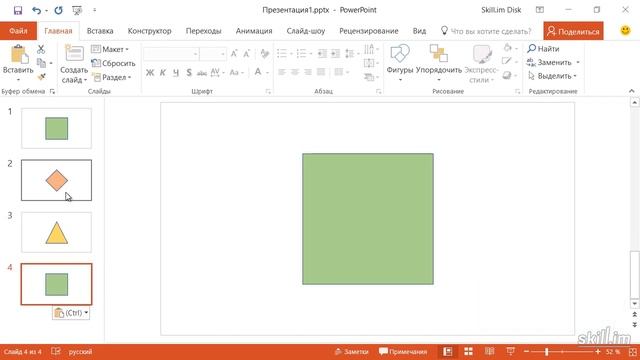Open the font name combo box

coord(171,54)
